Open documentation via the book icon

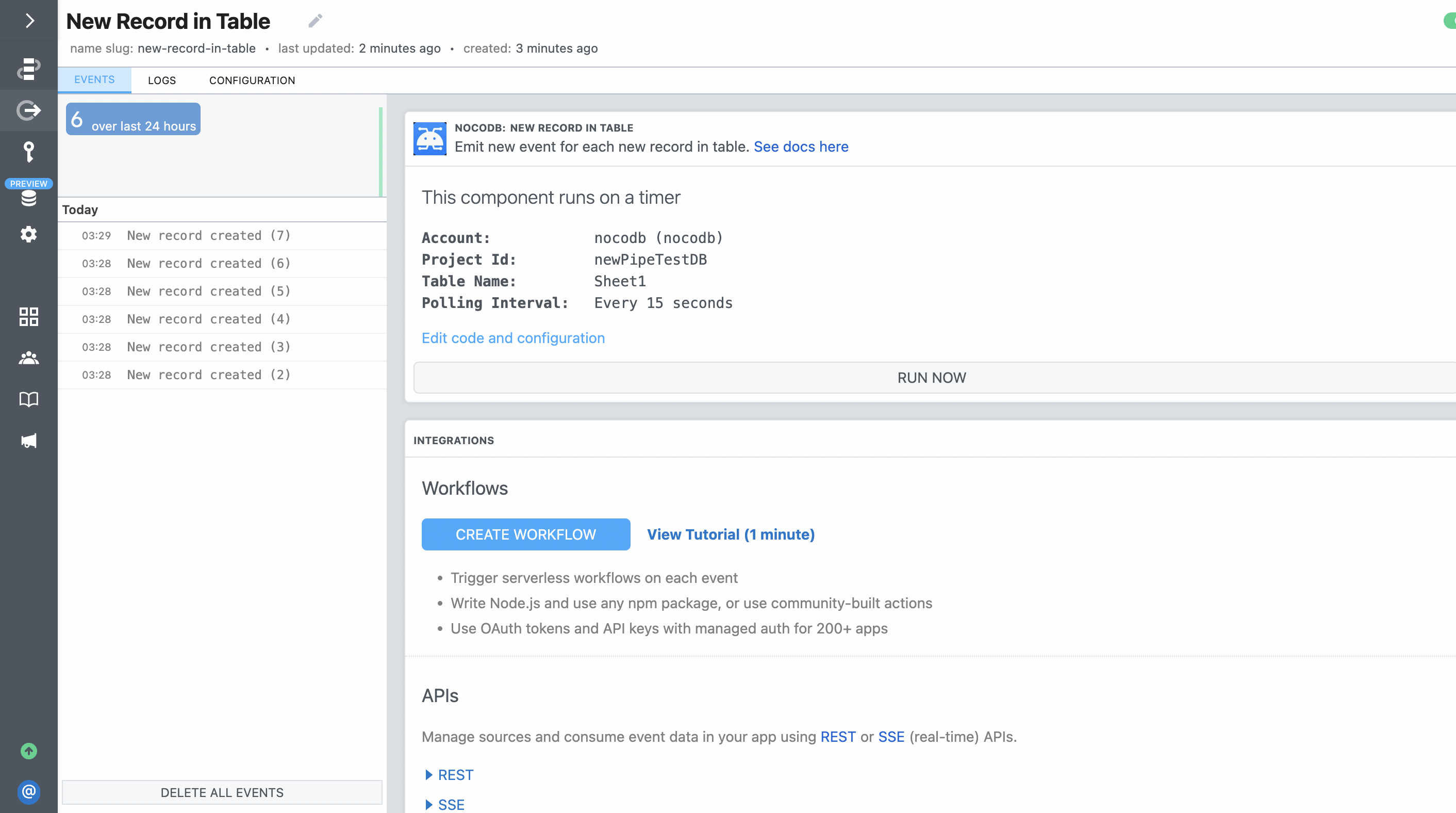(x=29, y=399)
